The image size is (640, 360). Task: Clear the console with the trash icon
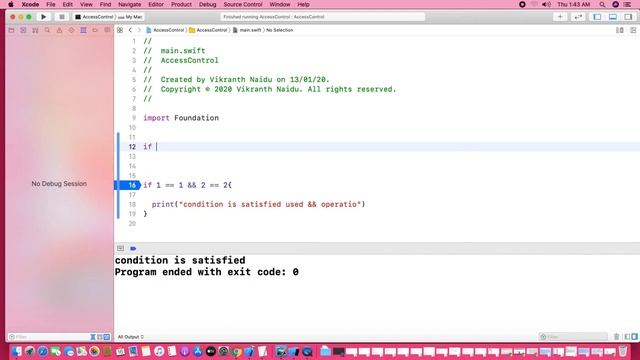click(x=616, y=337)
